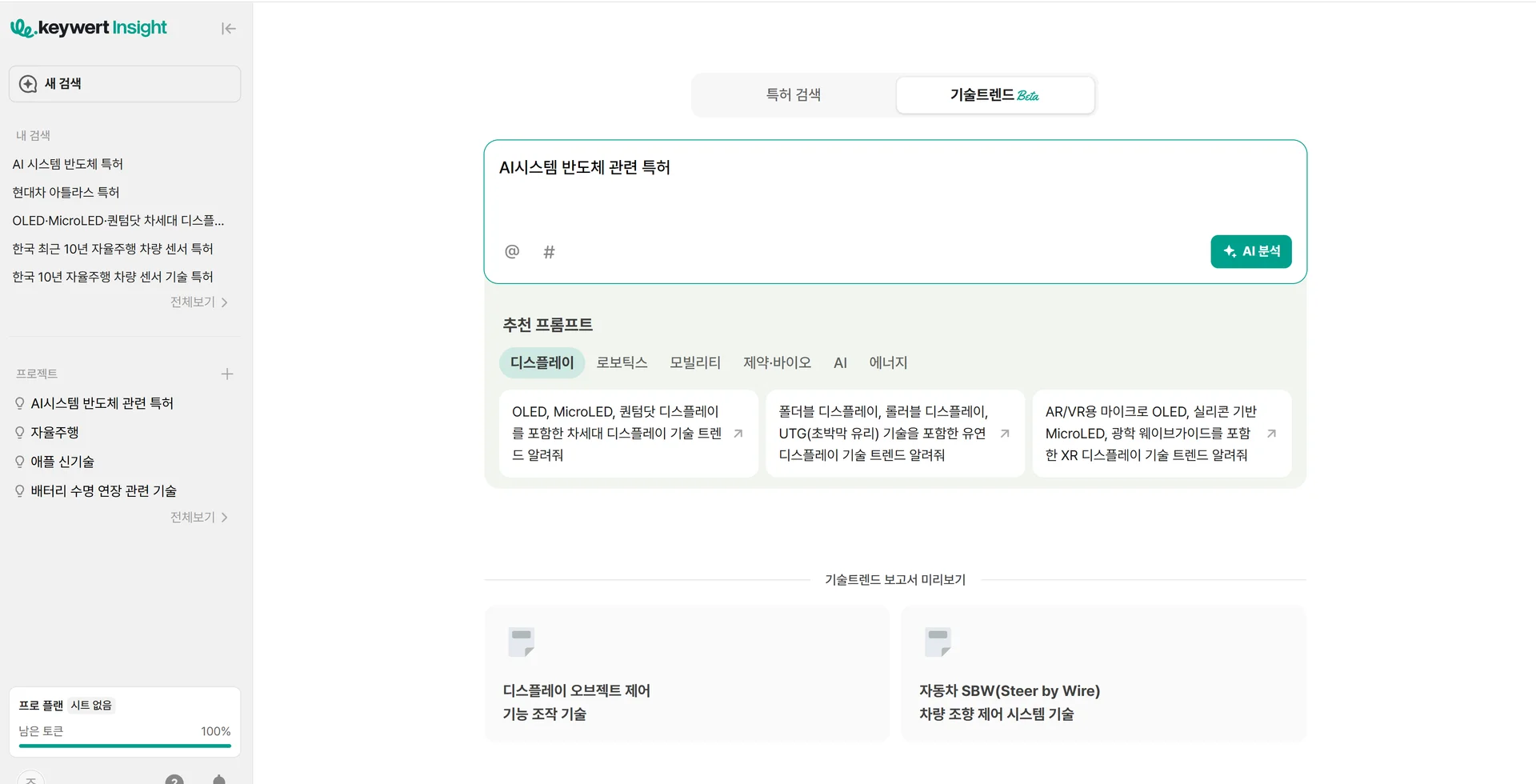Select the 제약·바이오 prompt category
This screenshot has height=784, width=1536.
777,362
